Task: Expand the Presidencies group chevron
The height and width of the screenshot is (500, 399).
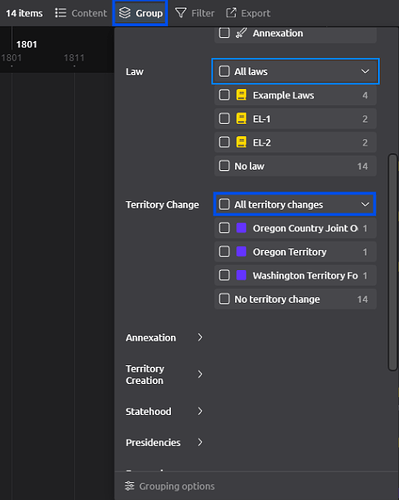Action: [200, 442]
